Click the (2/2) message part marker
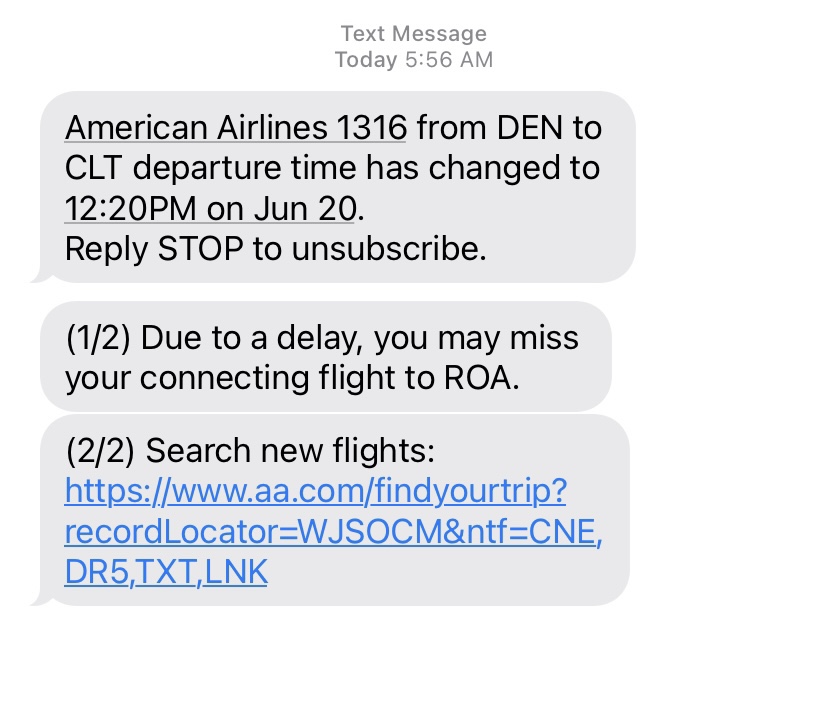 click(x=100, y=451)
